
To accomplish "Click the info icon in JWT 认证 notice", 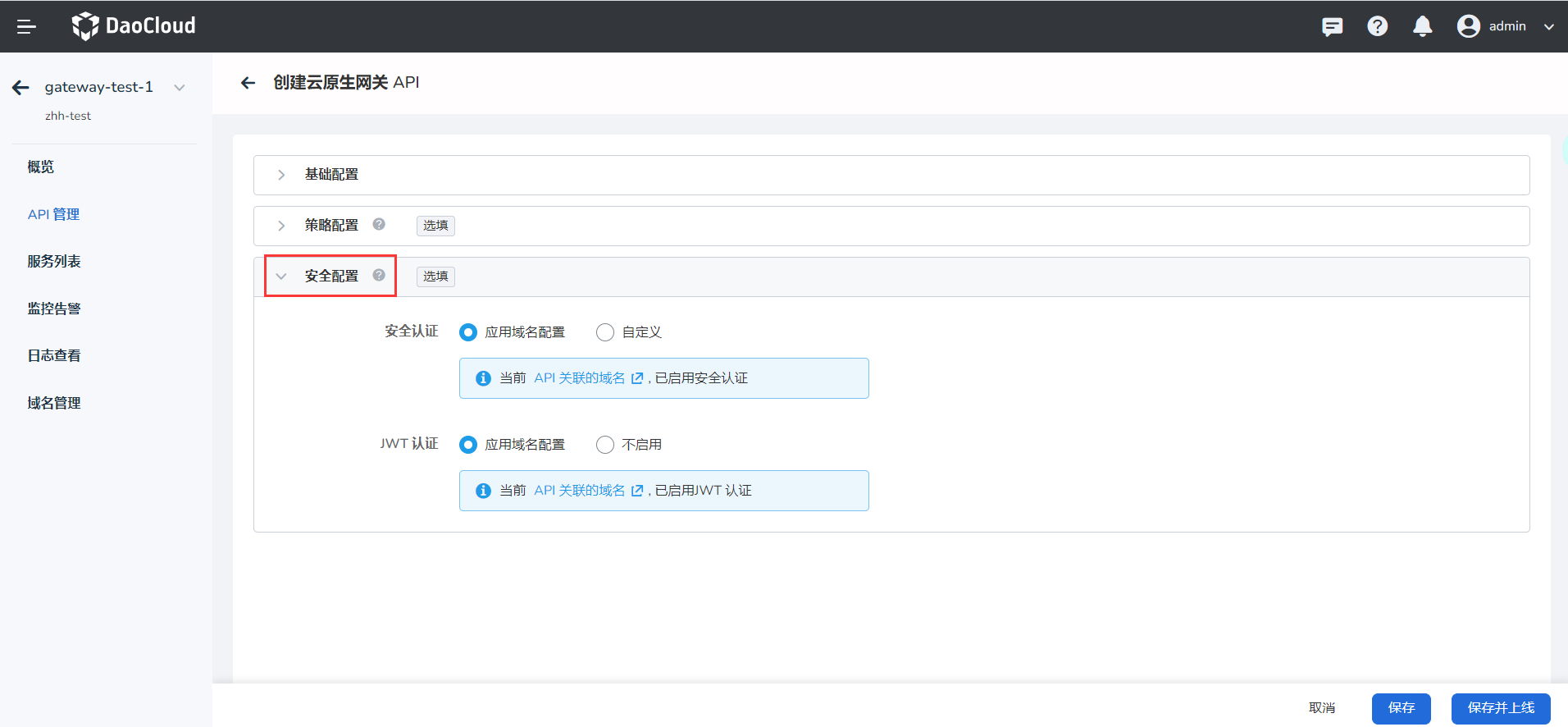I will [483, 491].
